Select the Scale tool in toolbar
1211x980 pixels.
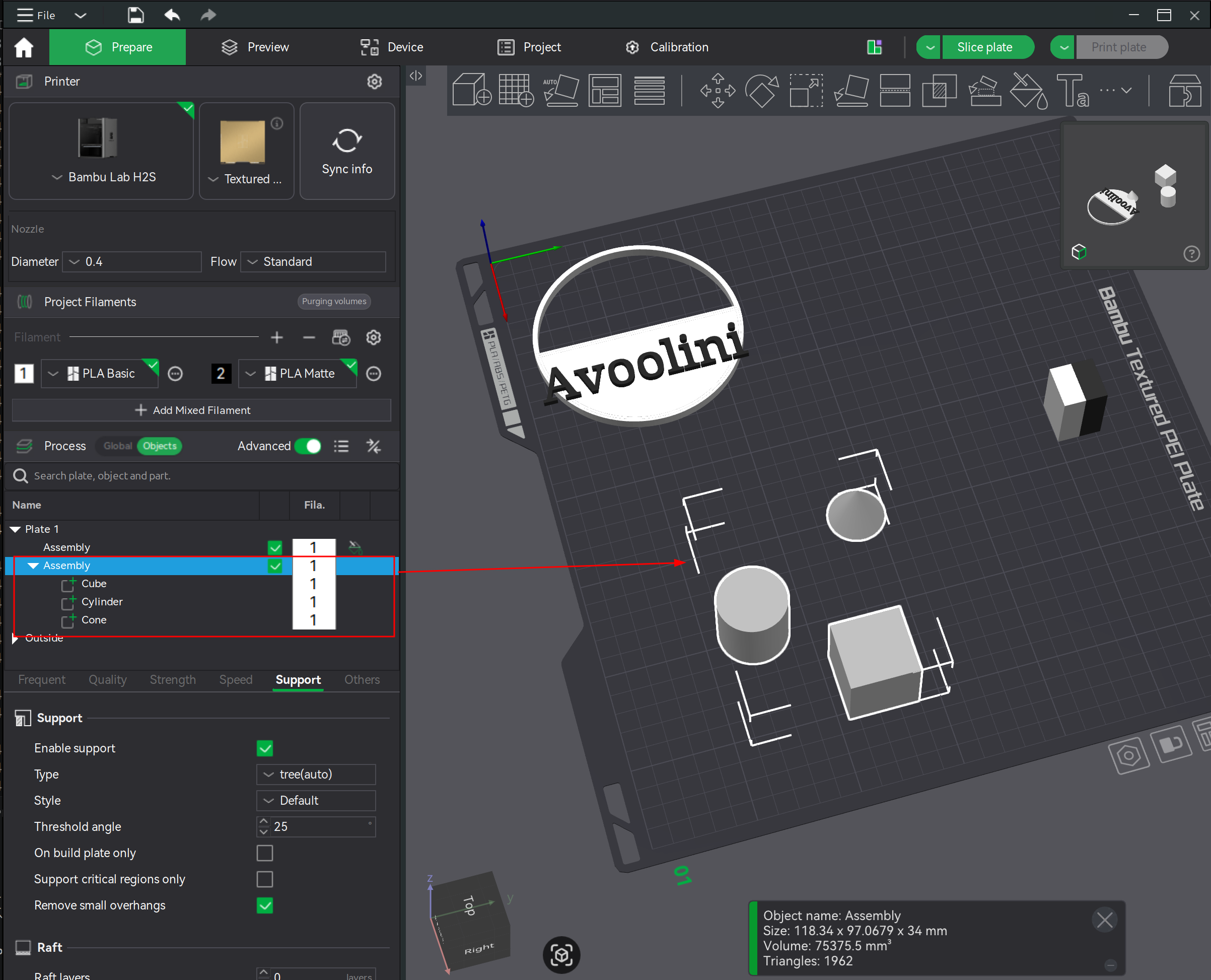806,90
